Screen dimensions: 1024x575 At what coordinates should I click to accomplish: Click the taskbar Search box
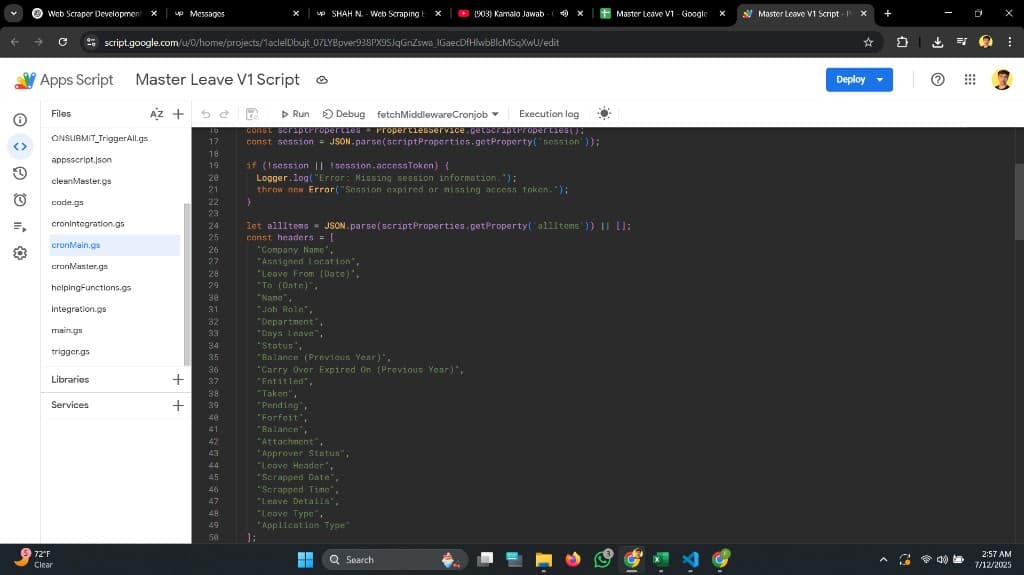395,560
